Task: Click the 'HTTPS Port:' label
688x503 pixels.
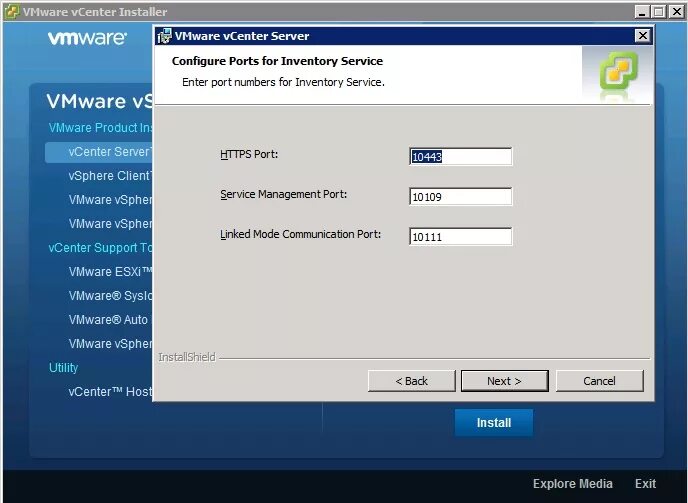Action: pyautogui.click(x=249, y=154)
